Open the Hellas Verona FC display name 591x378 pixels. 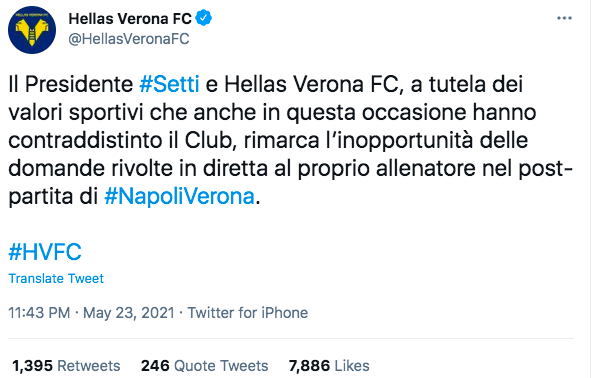pos(130,18)
